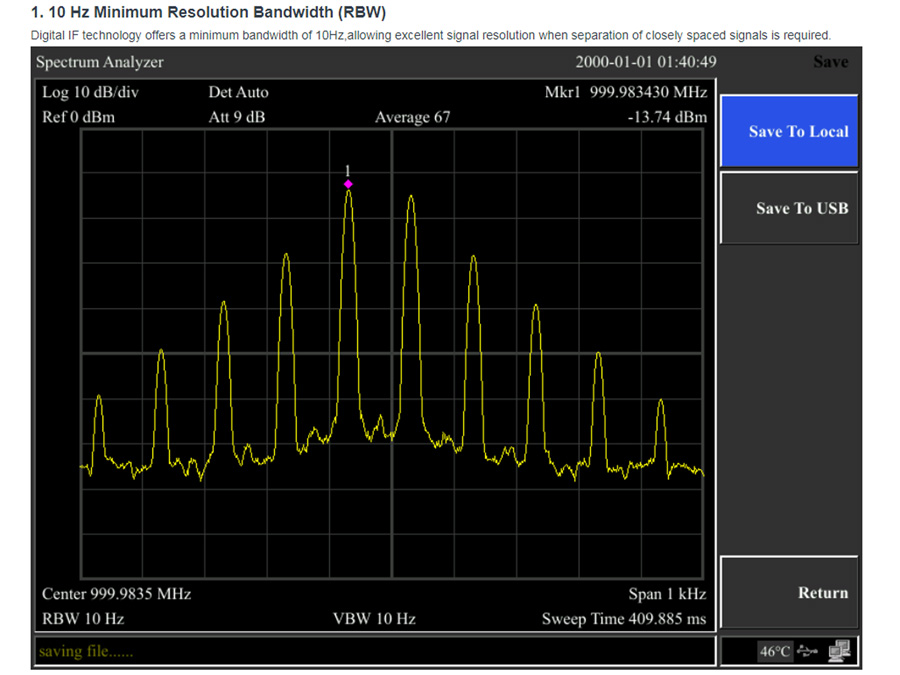Viewport: 900px width, 675px height.
Task: Select the Save menu header
Action: point(831,61)
